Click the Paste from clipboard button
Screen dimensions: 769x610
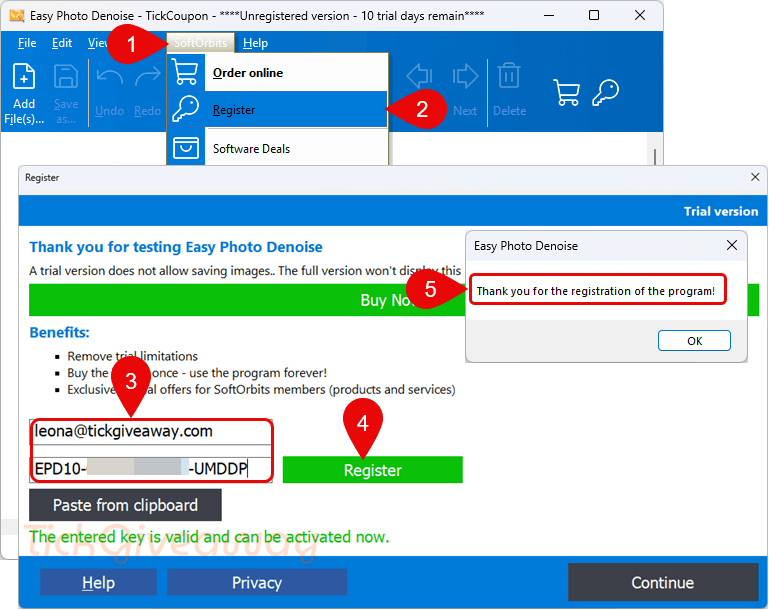(125, 505)
